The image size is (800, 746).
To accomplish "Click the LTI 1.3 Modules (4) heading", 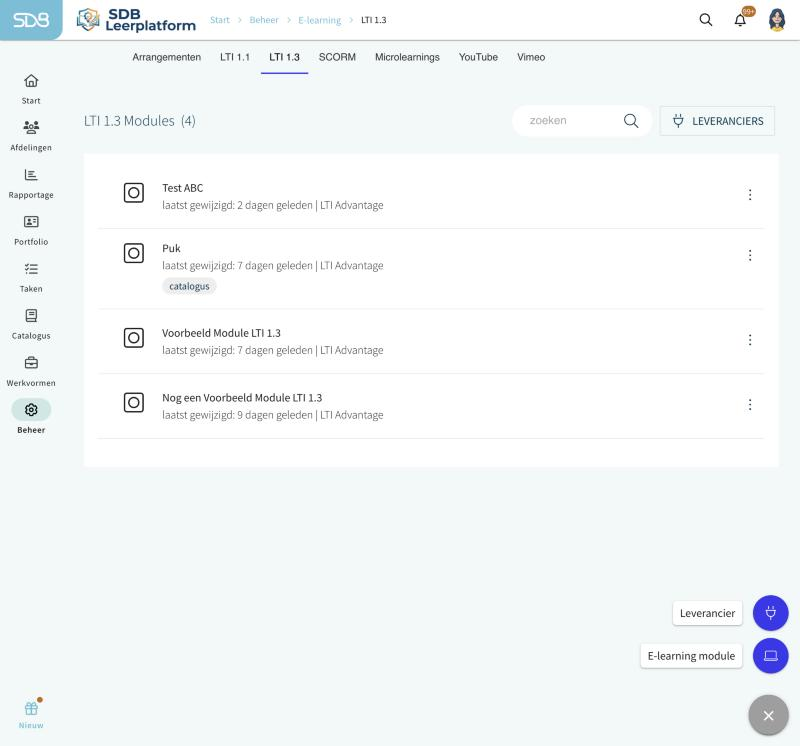I will 140,121.
